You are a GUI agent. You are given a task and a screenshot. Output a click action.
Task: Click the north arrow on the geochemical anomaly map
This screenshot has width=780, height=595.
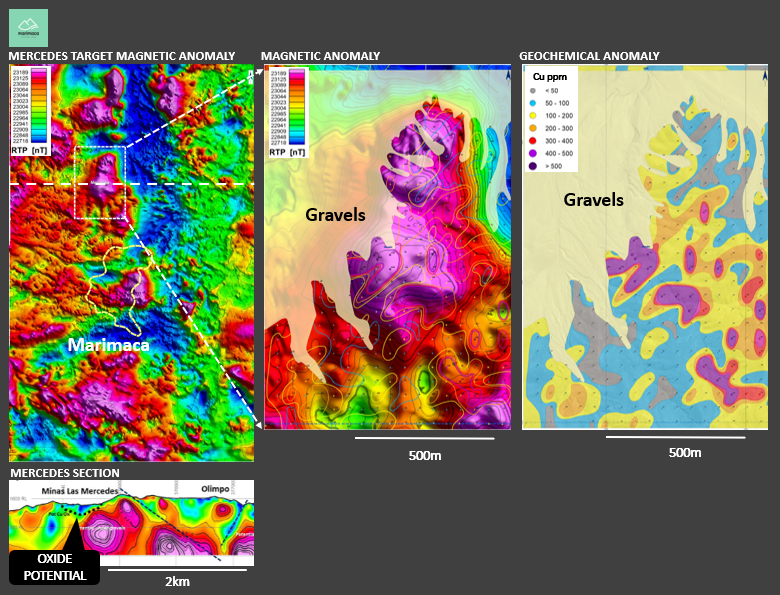tap(762, 73)
